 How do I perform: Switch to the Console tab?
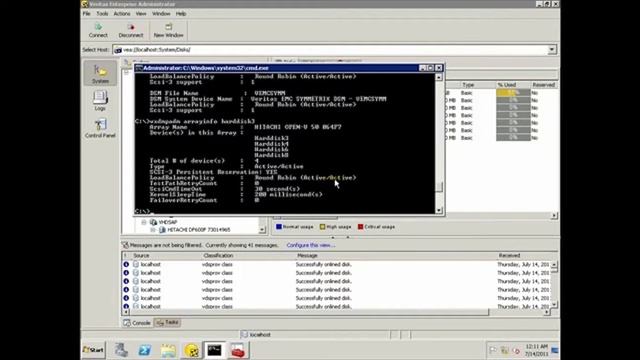tap(137, 323)
